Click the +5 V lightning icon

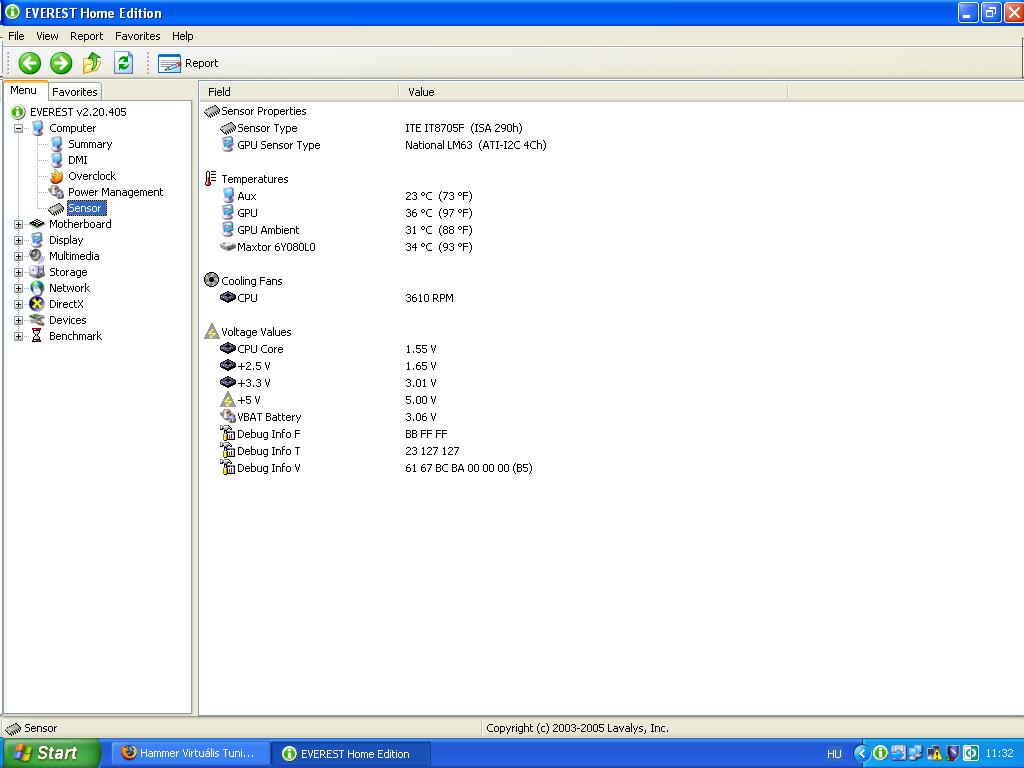228,400
